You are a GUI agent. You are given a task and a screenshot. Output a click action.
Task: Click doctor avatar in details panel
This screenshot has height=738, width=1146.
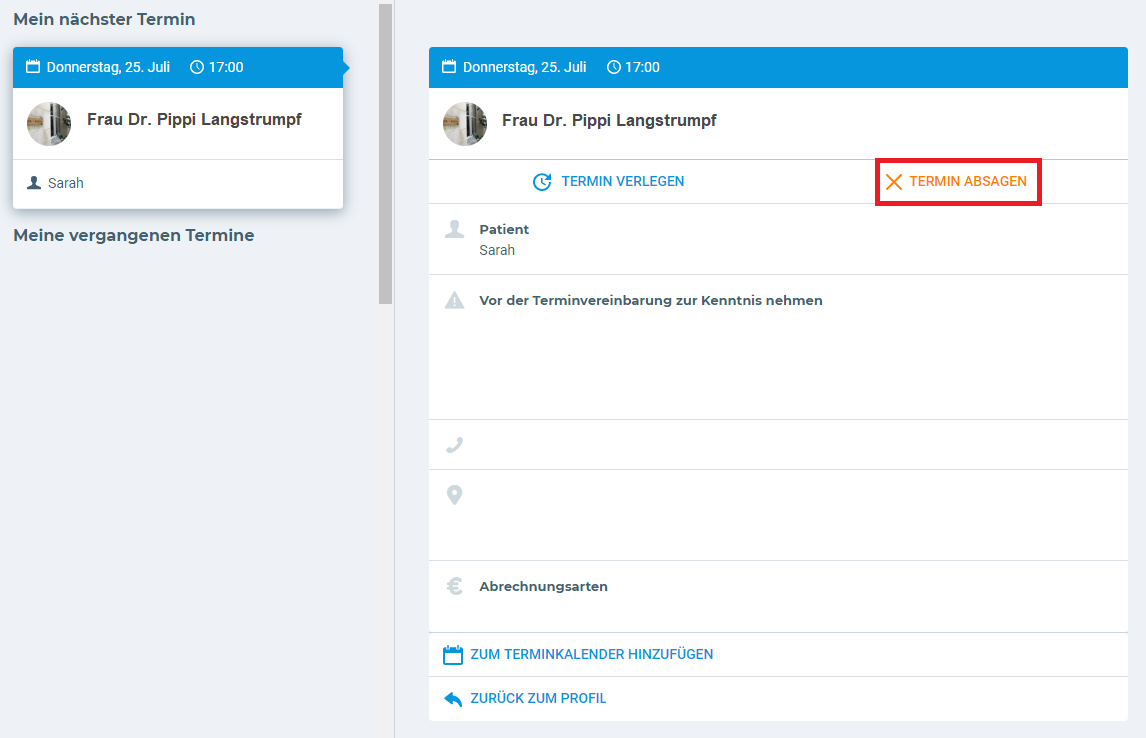coord(465,124)
